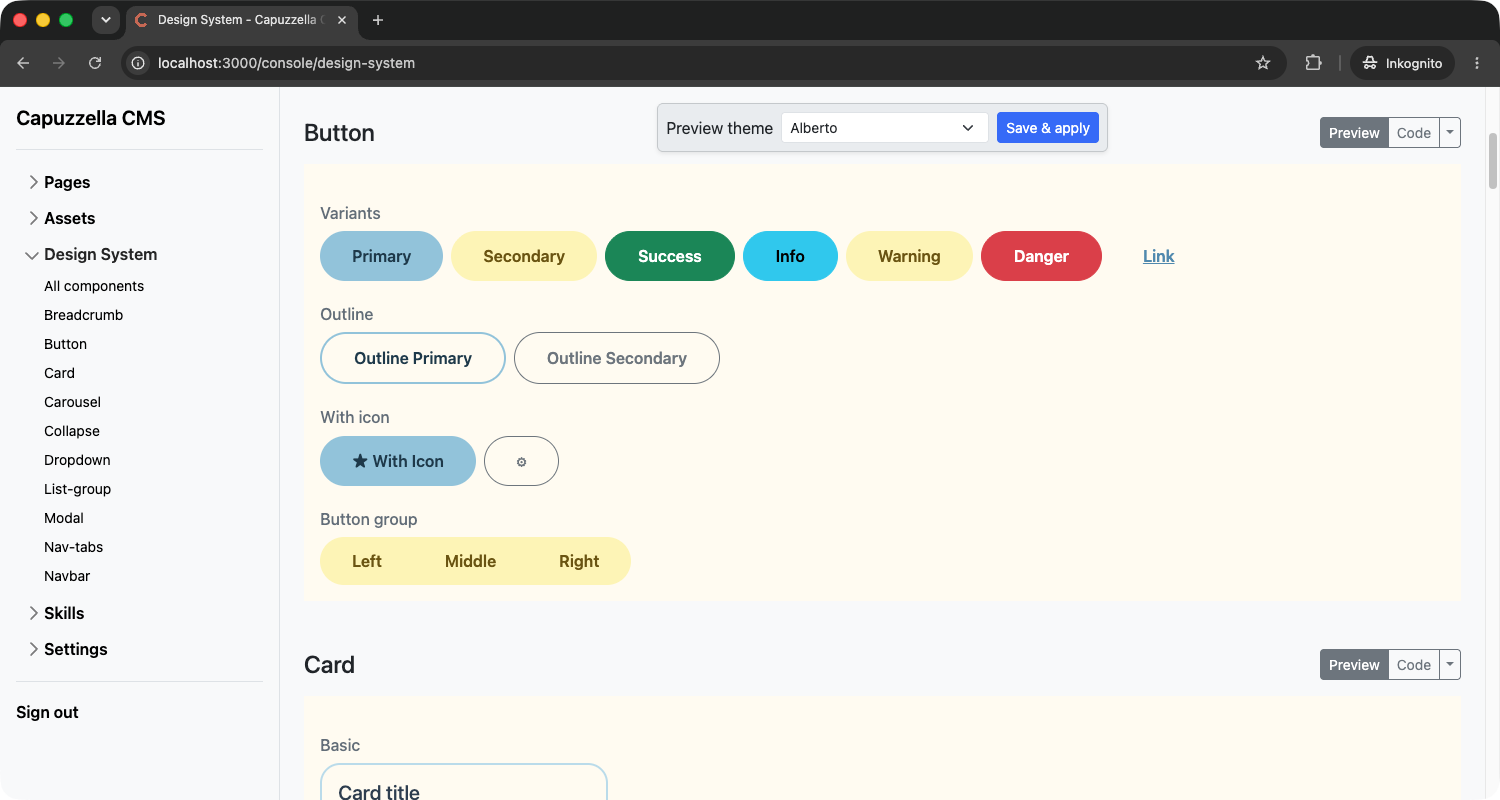Click Right in button group
Viewport: 1500px width, 800px height.
(579, 561)
